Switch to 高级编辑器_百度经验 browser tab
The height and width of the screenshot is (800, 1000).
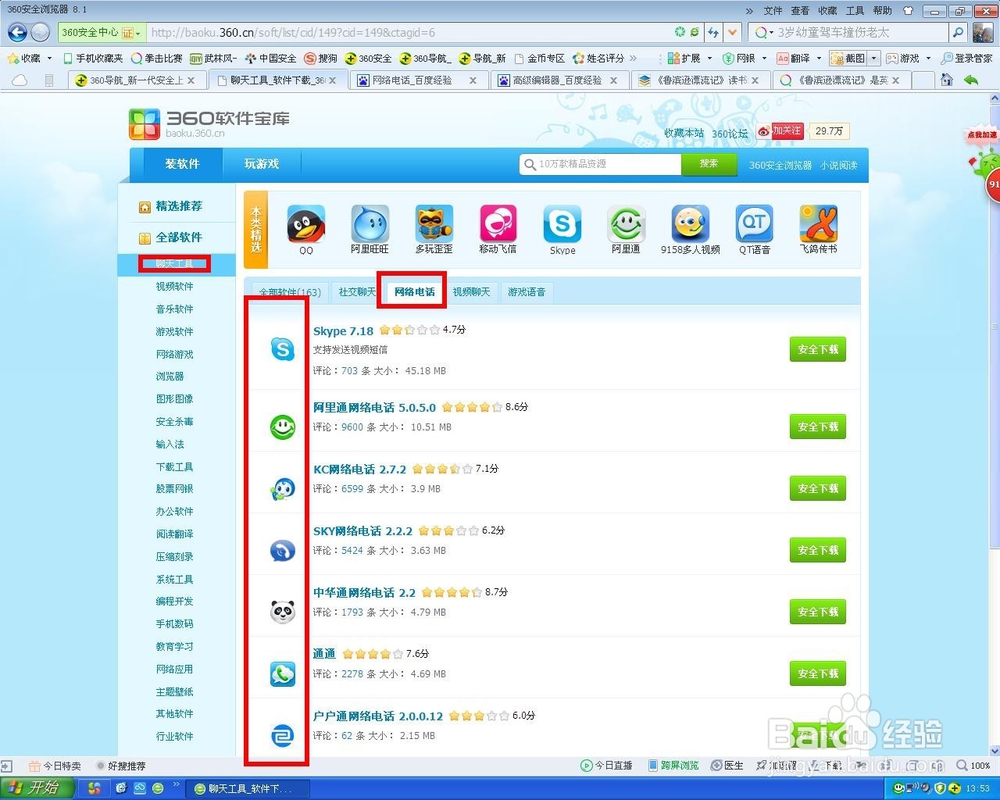click(558, 80)
